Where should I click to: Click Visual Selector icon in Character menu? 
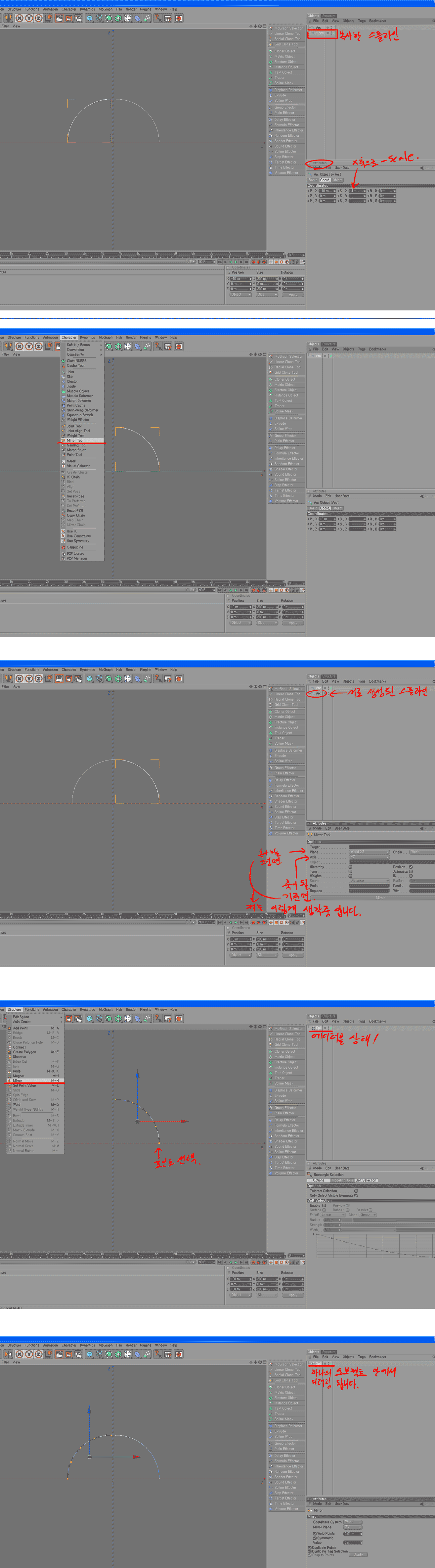click(x=63, y=466)
